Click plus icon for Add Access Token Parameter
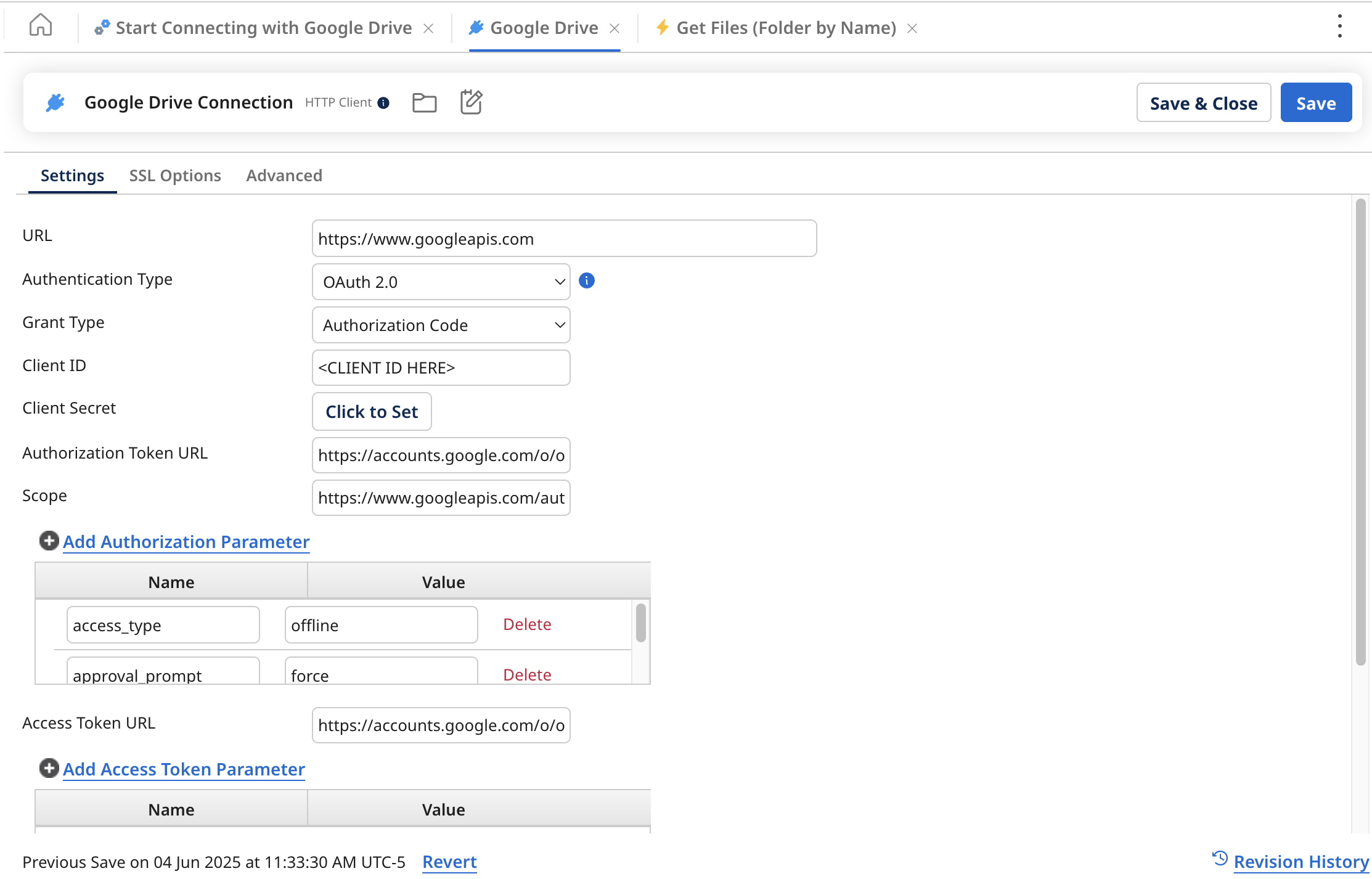This screenshot has width=1372, height=879. click(49, 768)
